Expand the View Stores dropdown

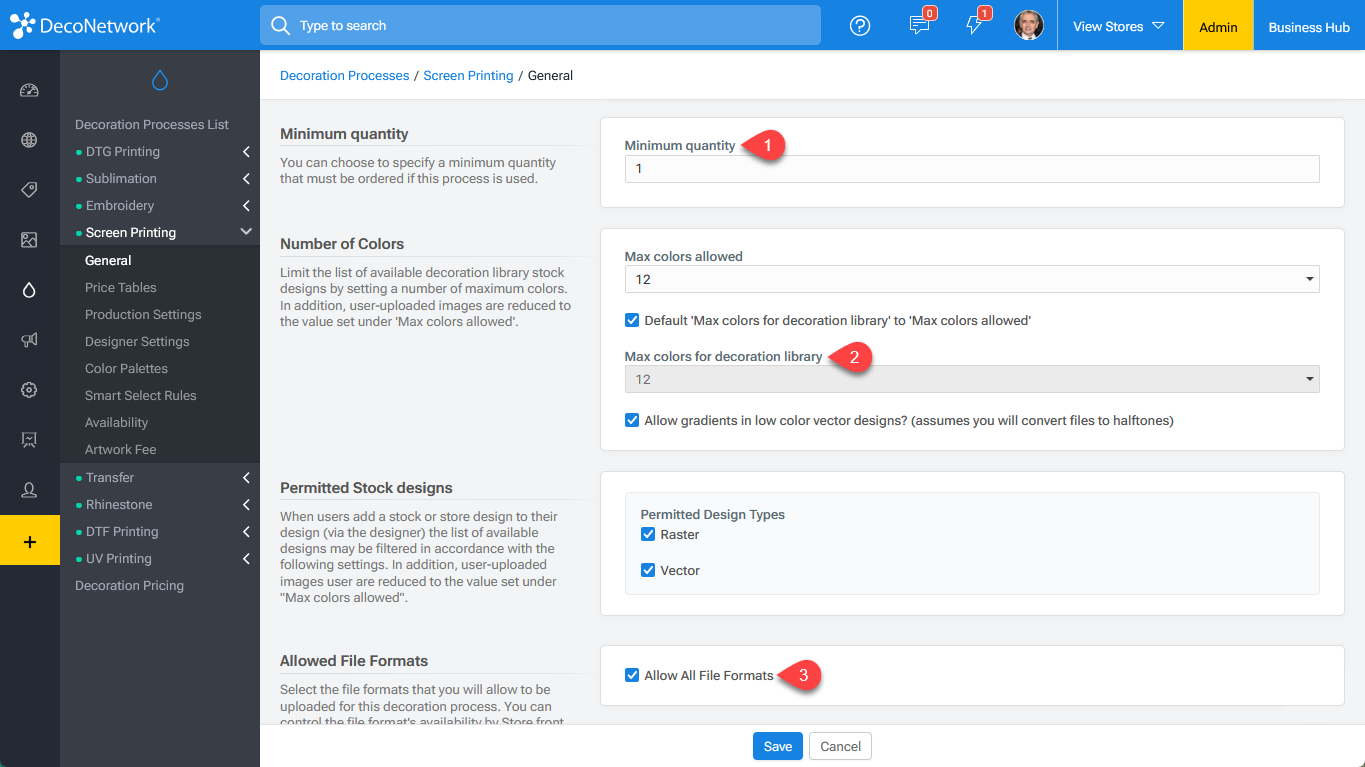pos(1118,27)
